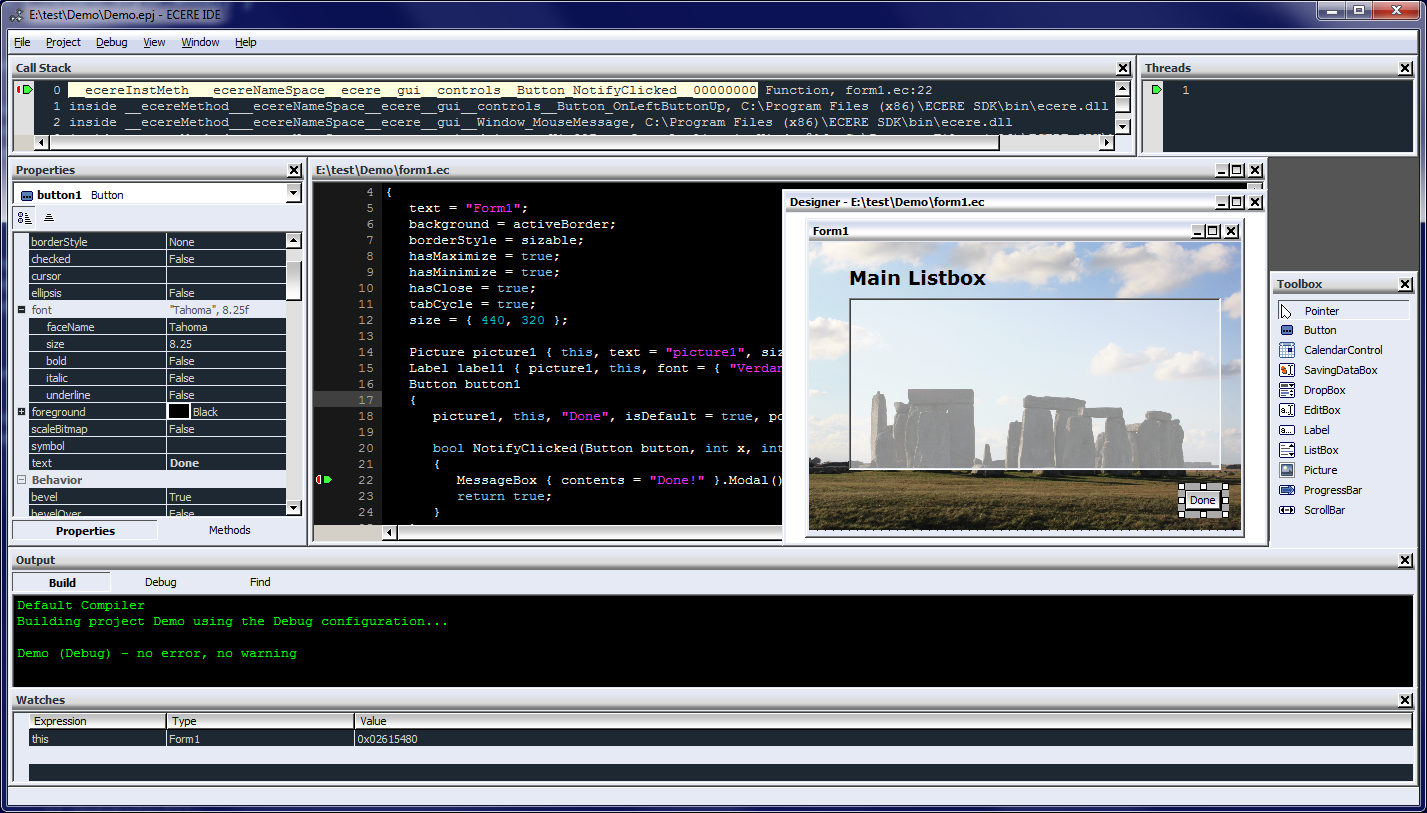Click the green thread arrow in Threads
Image resolution: width=1427 pixels, height=813 pixels.
click(1157, 90)
